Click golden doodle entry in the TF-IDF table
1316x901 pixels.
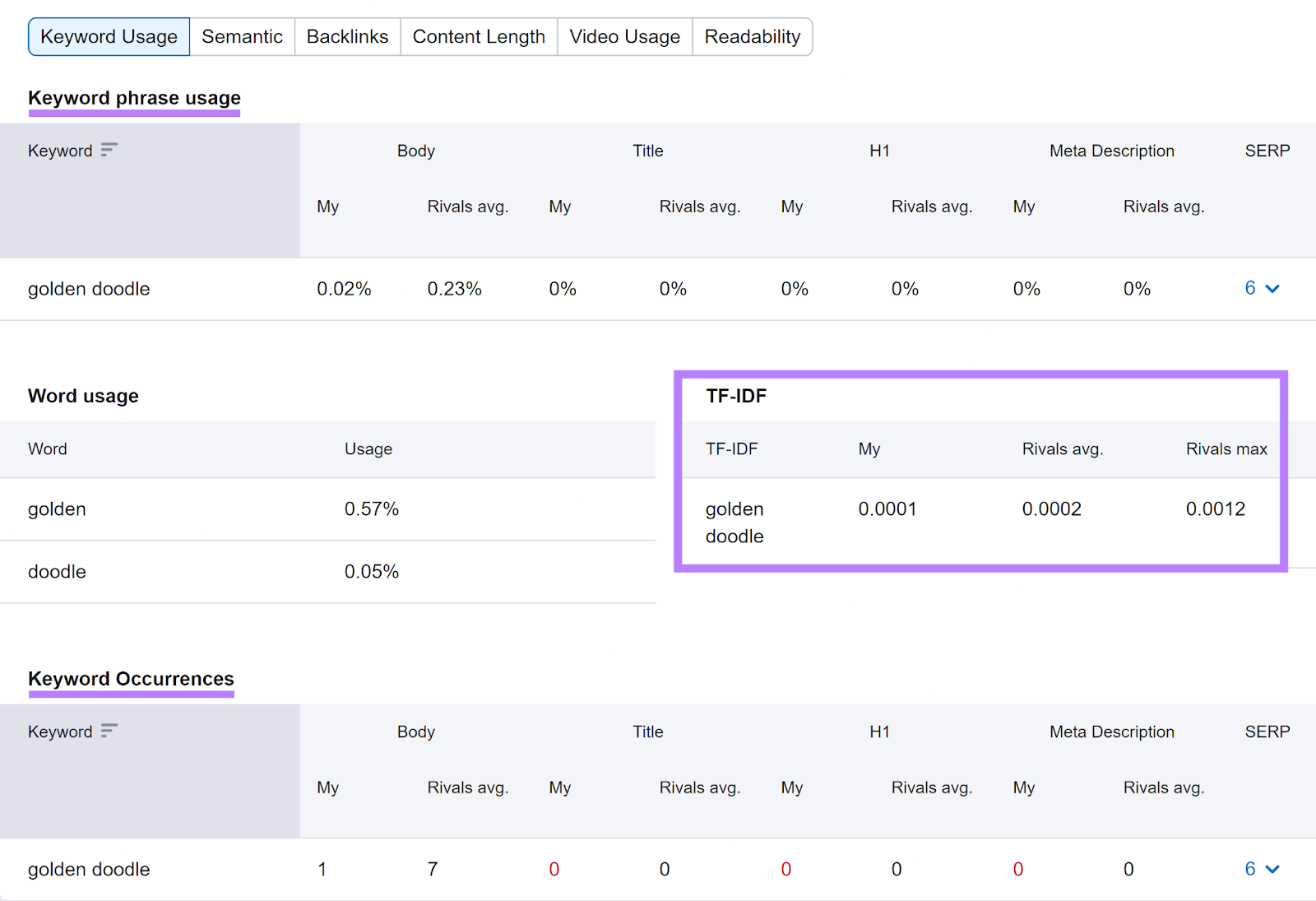tap(734, 522)
